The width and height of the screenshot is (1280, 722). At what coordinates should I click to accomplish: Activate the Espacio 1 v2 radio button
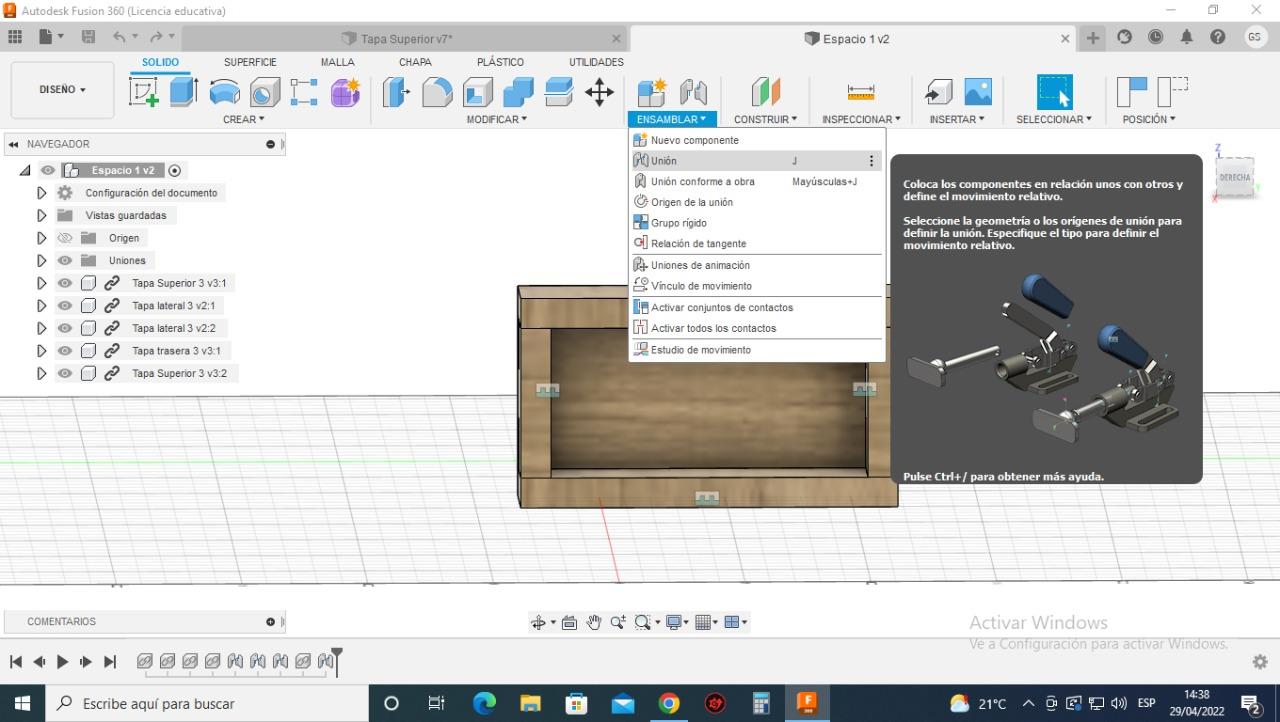click(x=175, y=170)
